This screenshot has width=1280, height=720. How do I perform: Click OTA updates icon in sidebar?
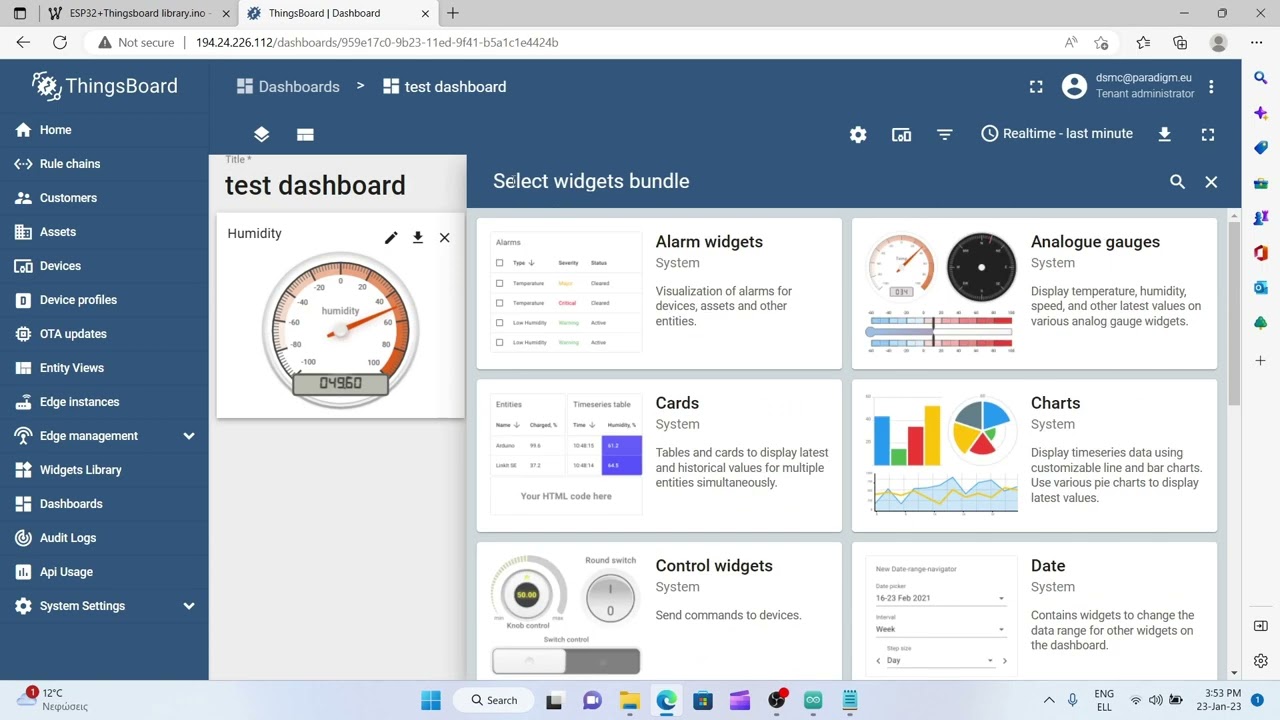(x=23, y=334)
